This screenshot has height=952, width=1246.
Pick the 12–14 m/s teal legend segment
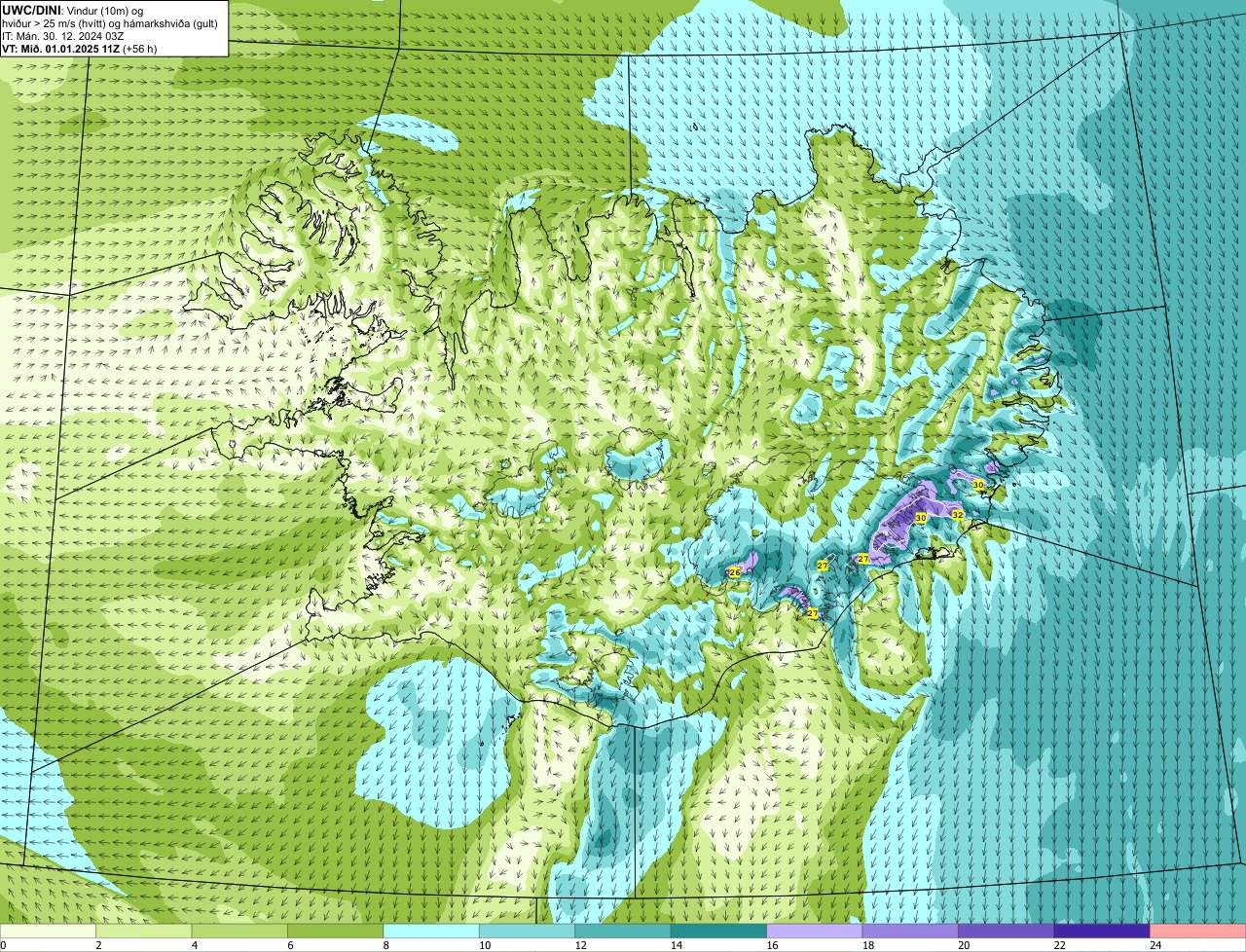click(623, 931)
